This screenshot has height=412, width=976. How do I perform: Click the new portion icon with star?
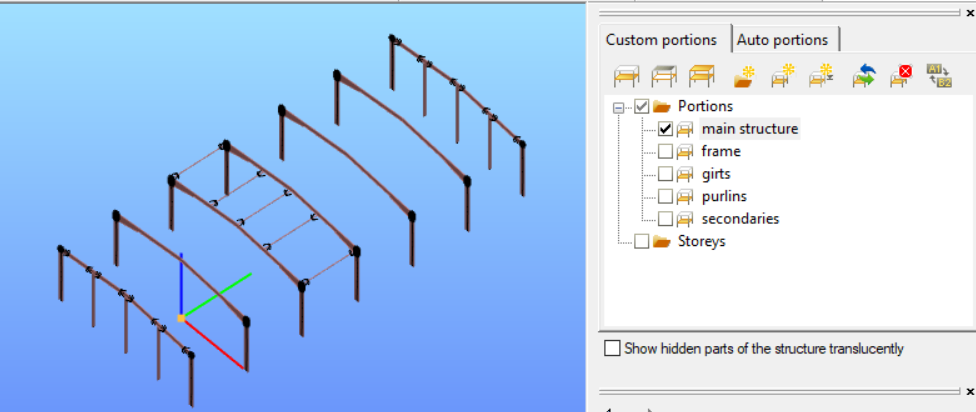point(783,77)
